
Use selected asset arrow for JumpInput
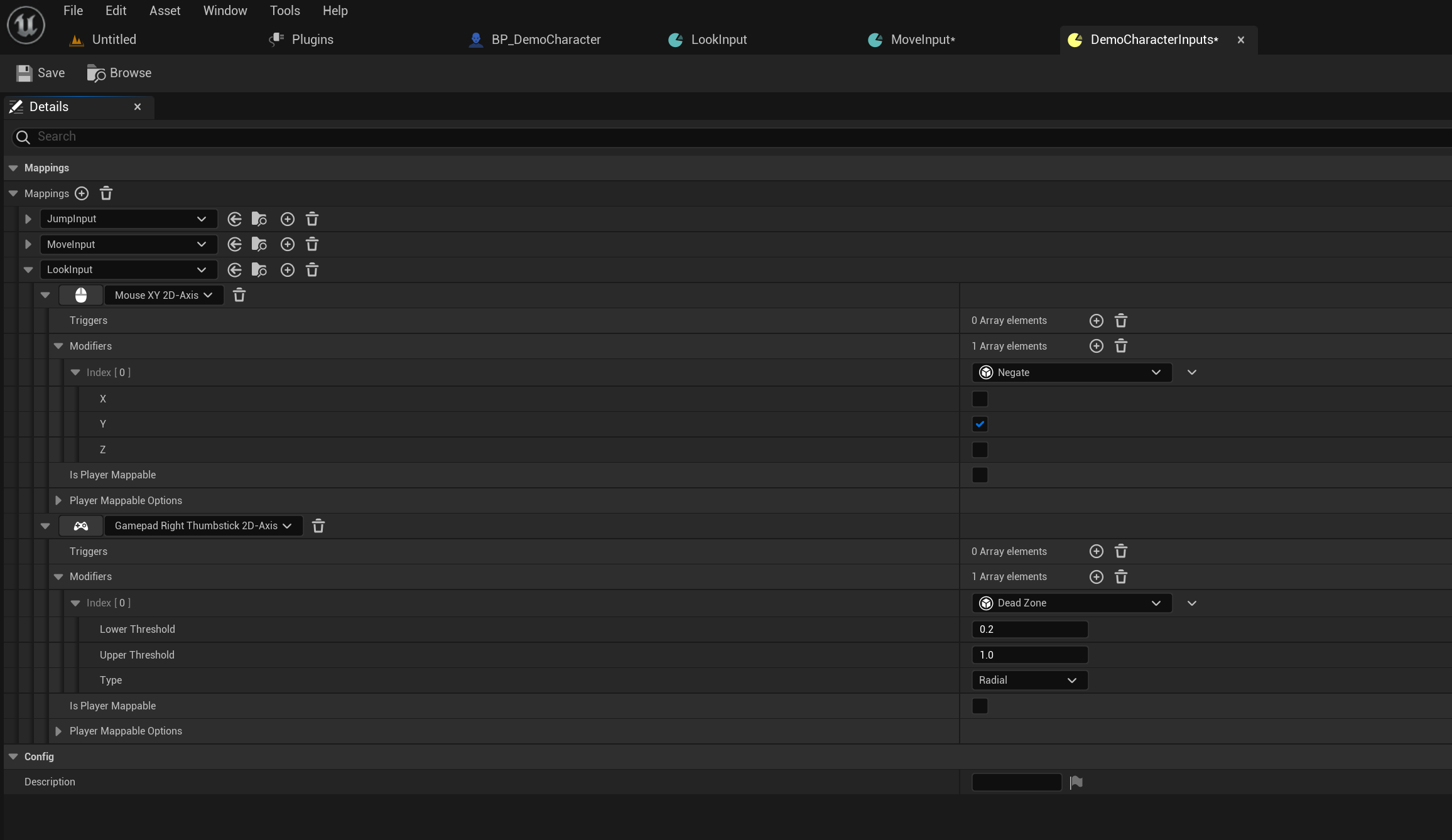pos(234,219)
